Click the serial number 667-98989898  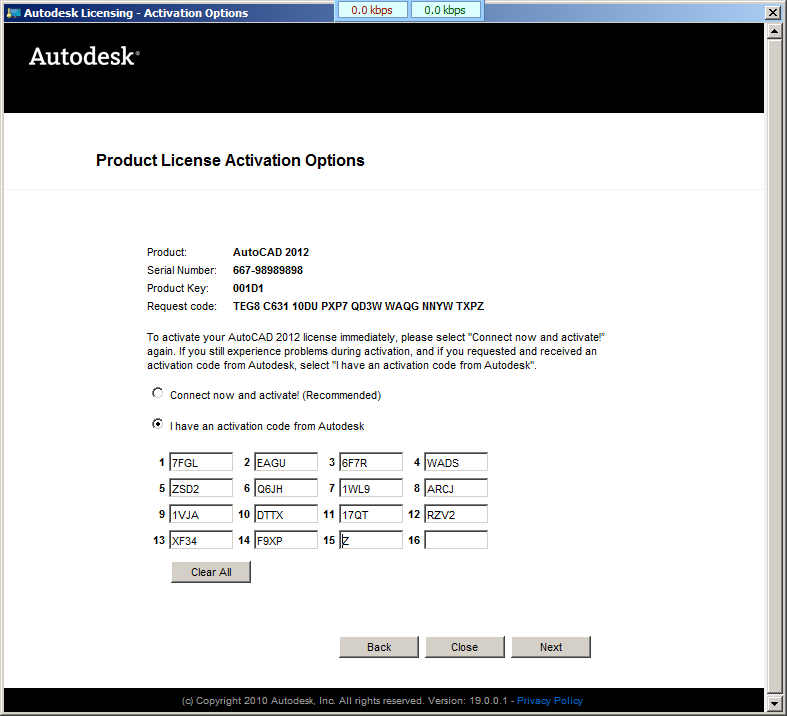point(268,270)
